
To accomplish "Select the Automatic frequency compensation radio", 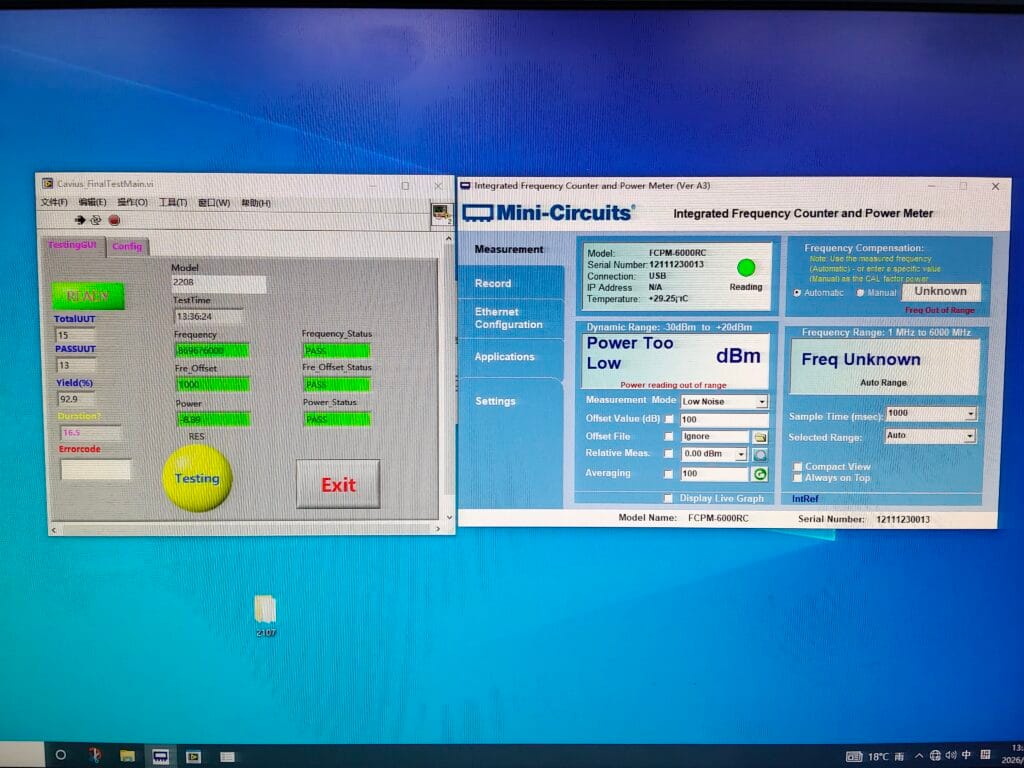I will click(x=797, y=293).
